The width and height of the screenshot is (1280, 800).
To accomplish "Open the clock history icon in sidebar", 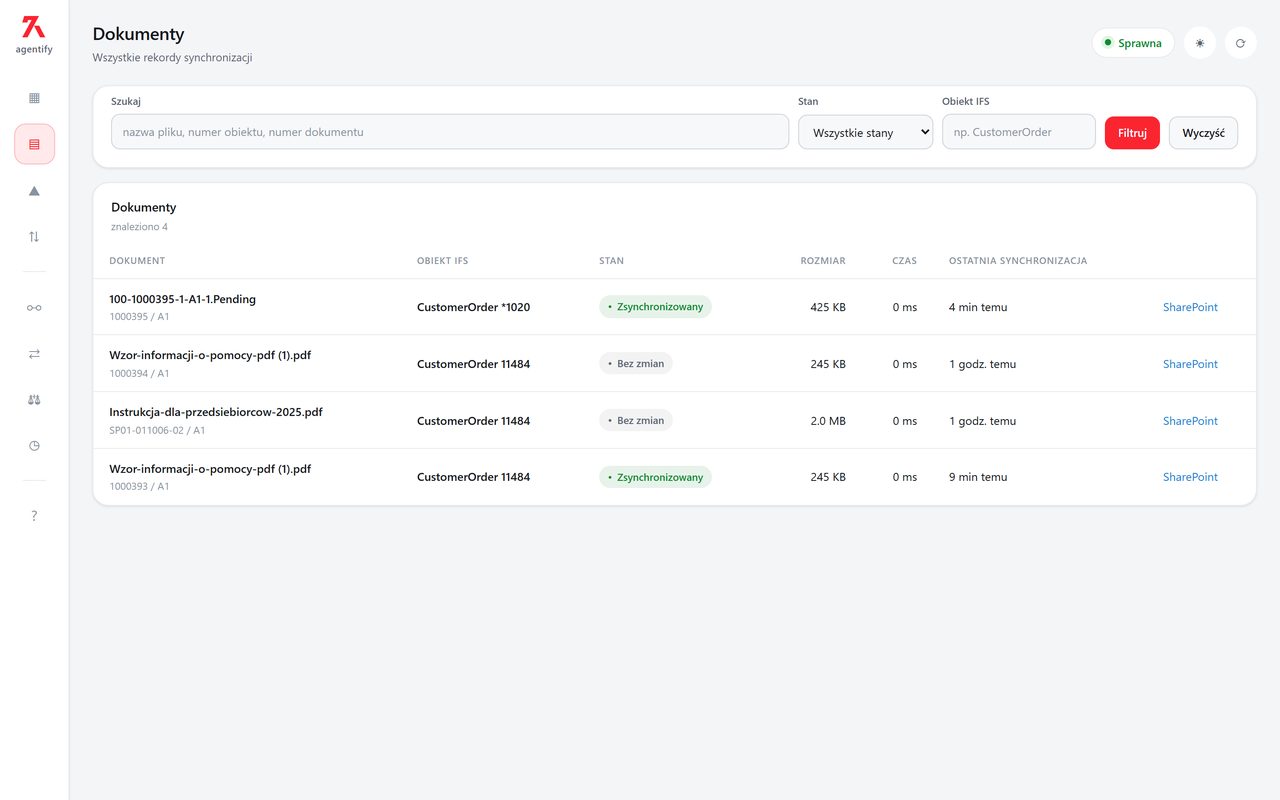I will (x=34, y=445).
